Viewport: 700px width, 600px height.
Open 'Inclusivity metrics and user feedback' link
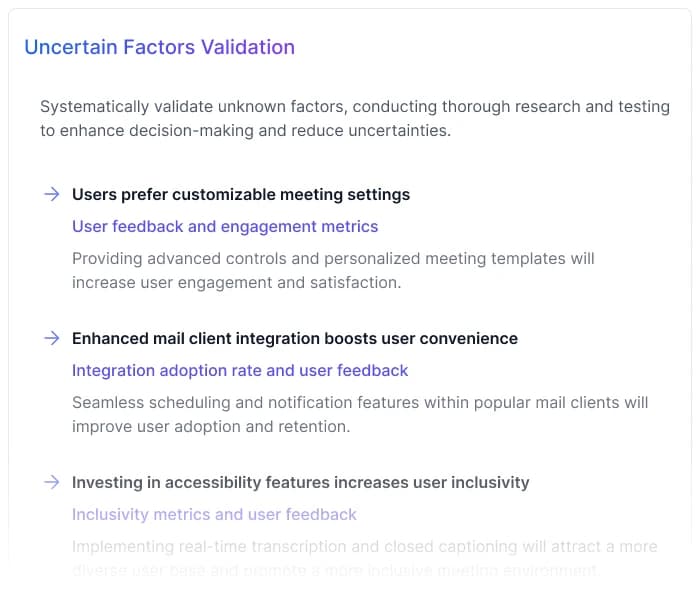(214, 514)
